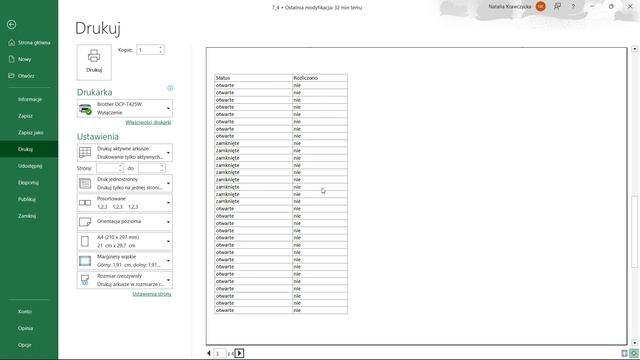Click the preview scrollbar down arrow

click(634, 343)
